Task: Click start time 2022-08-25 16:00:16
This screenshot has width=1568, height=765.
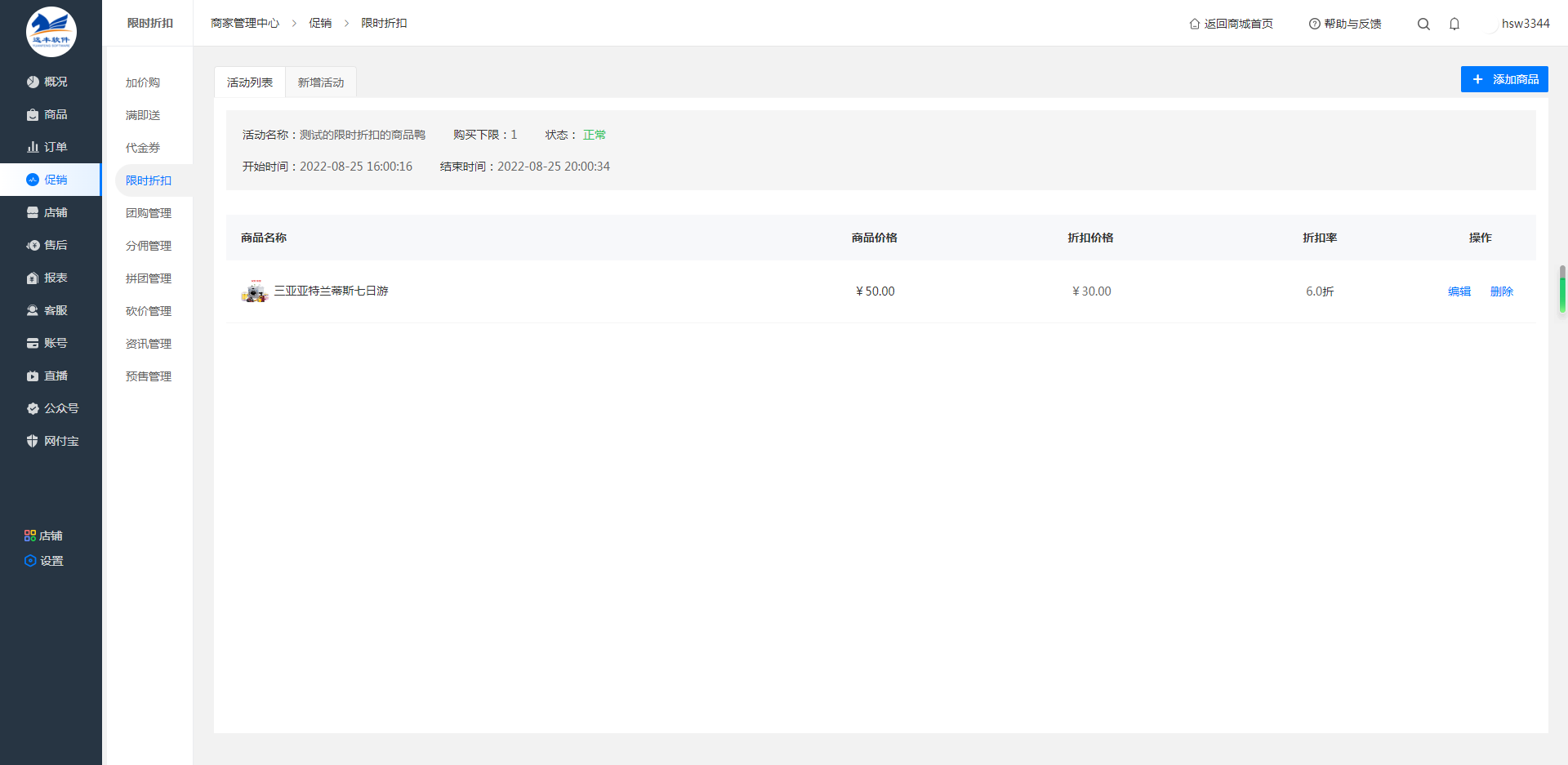Action: pyautogui.click(x=356, y=167)
